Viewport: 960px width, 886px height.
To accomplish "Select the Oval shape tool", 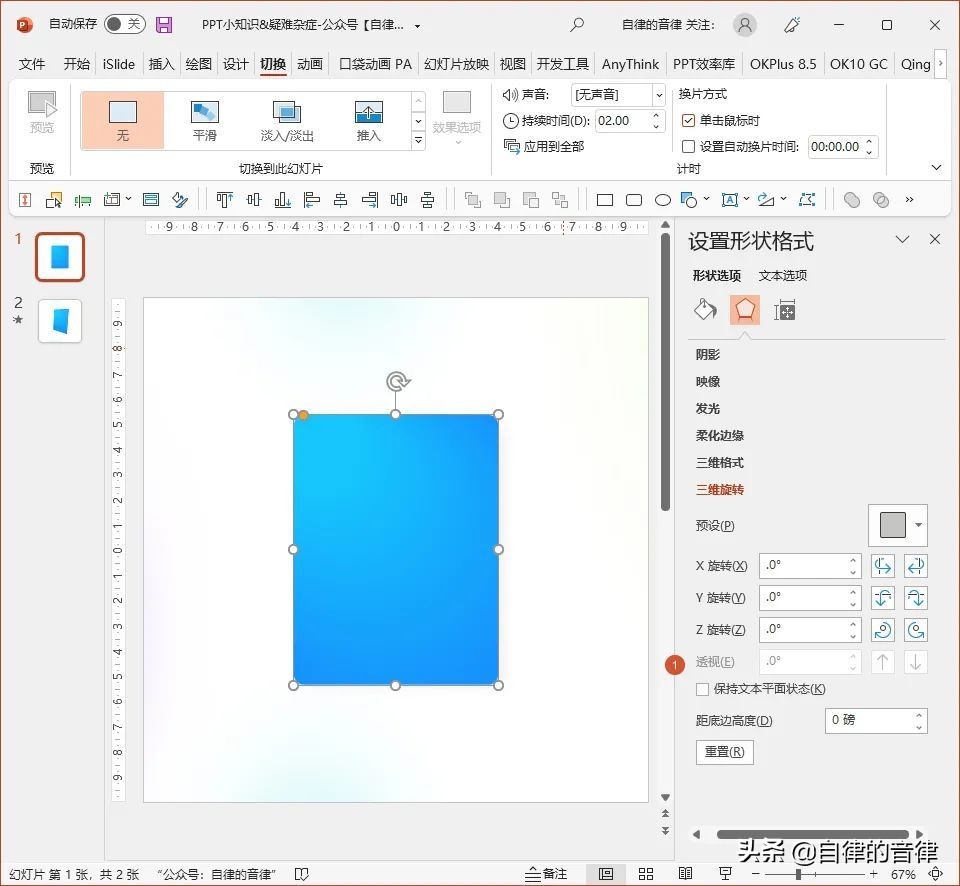I will 664,200.
